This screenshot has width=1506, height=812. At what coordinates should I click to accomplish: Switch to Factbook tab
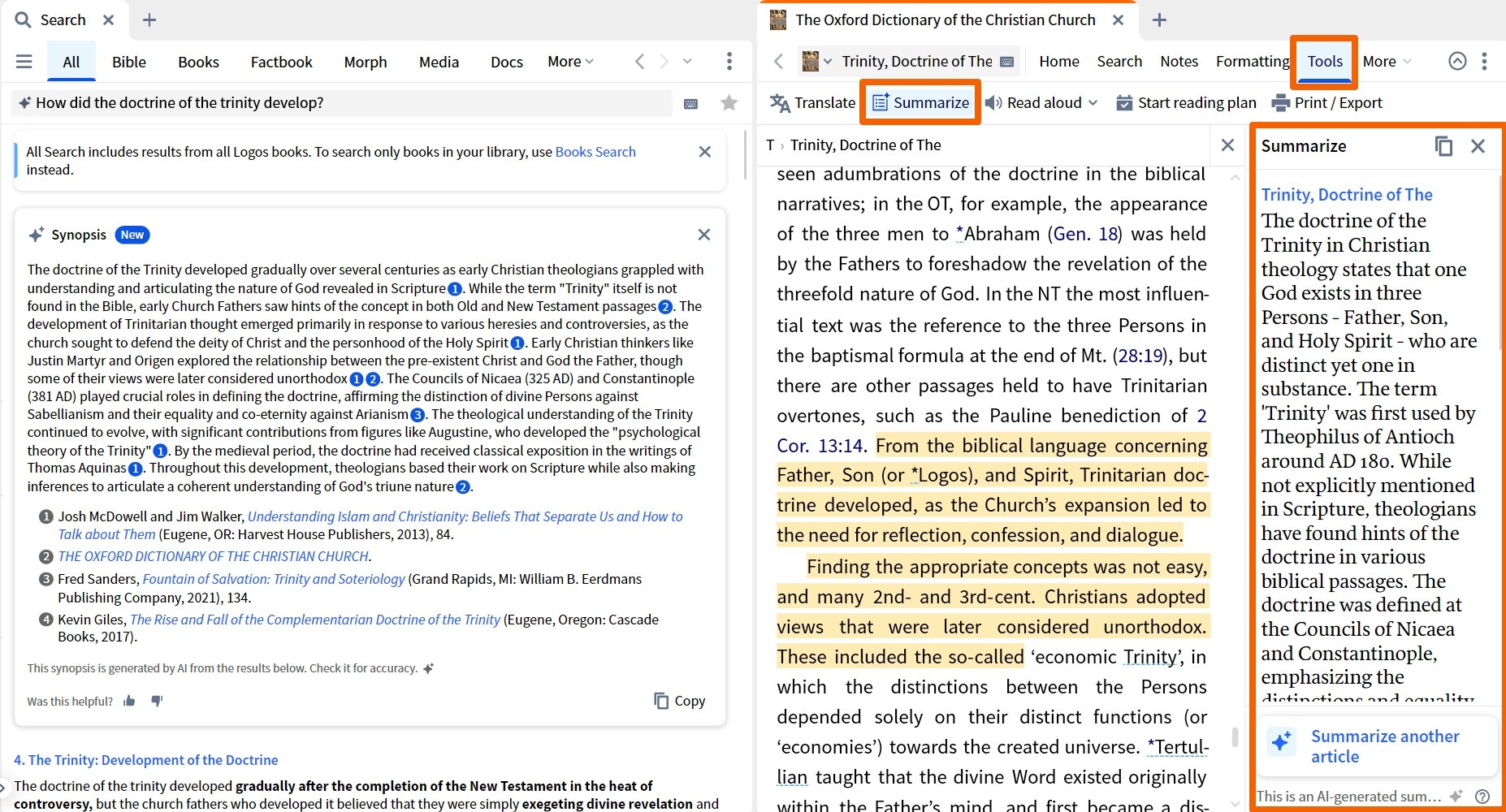281,62
